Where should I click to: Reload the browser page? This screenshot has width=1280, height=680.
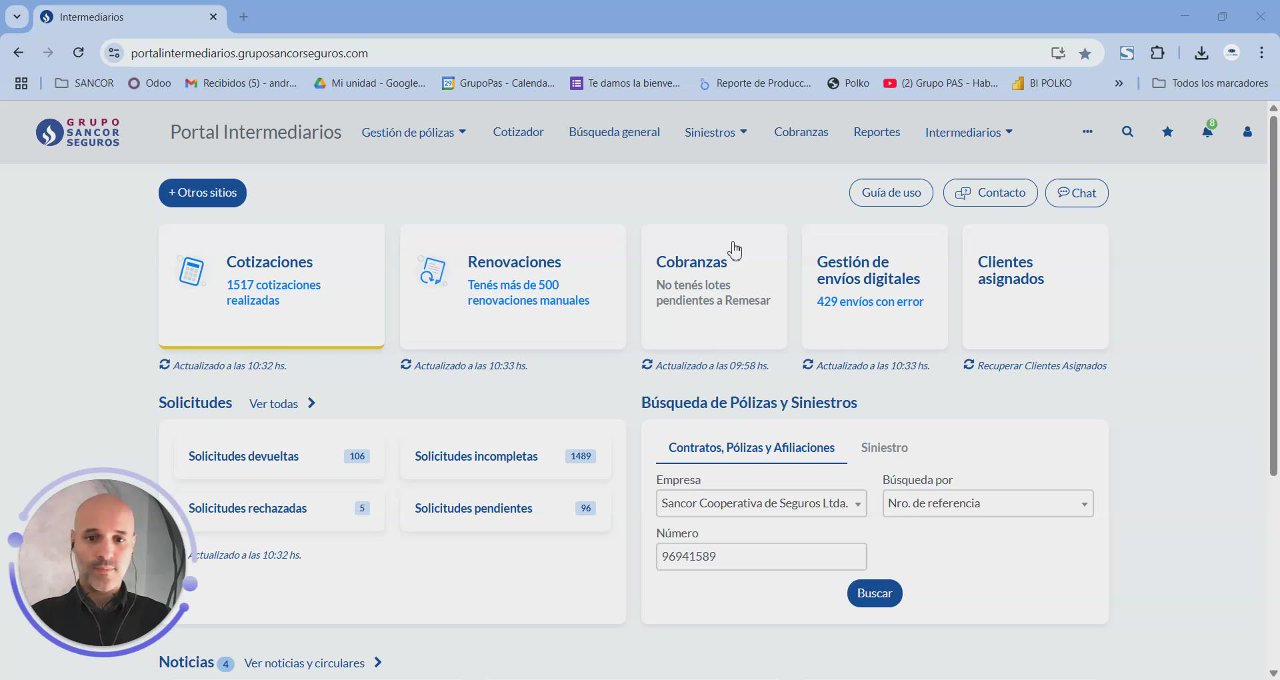(78, 53)
